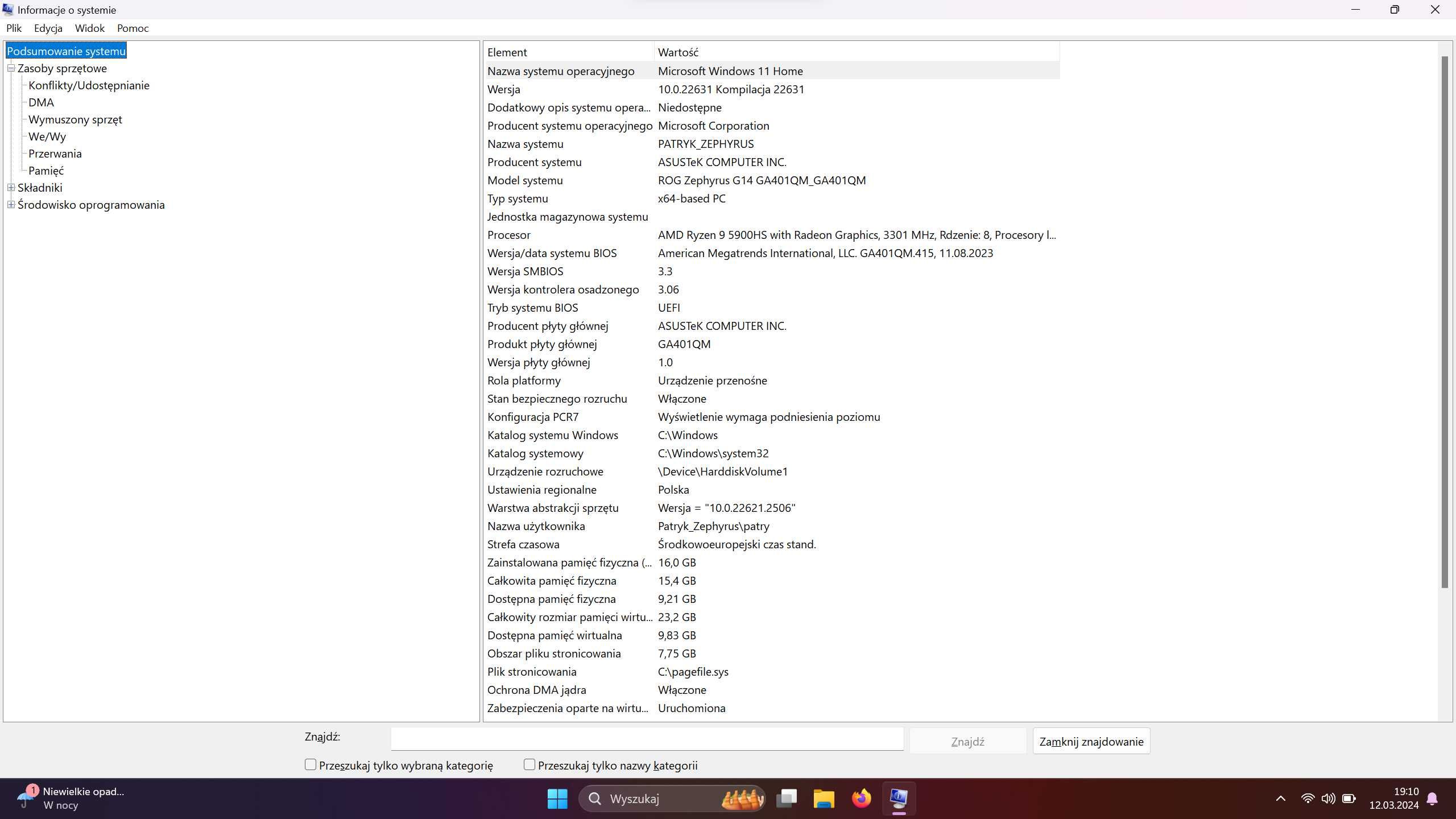Open Task View from the taskbar
This screenshot has width=1456, height=819.
tap(787, 799)
